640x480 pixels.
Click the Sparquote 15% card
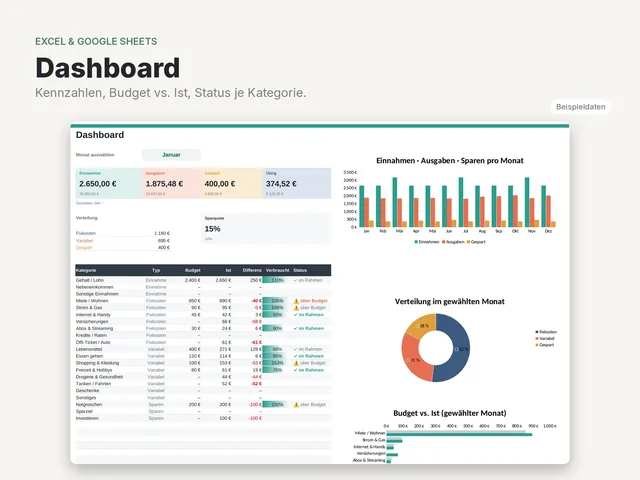(266, 229)
